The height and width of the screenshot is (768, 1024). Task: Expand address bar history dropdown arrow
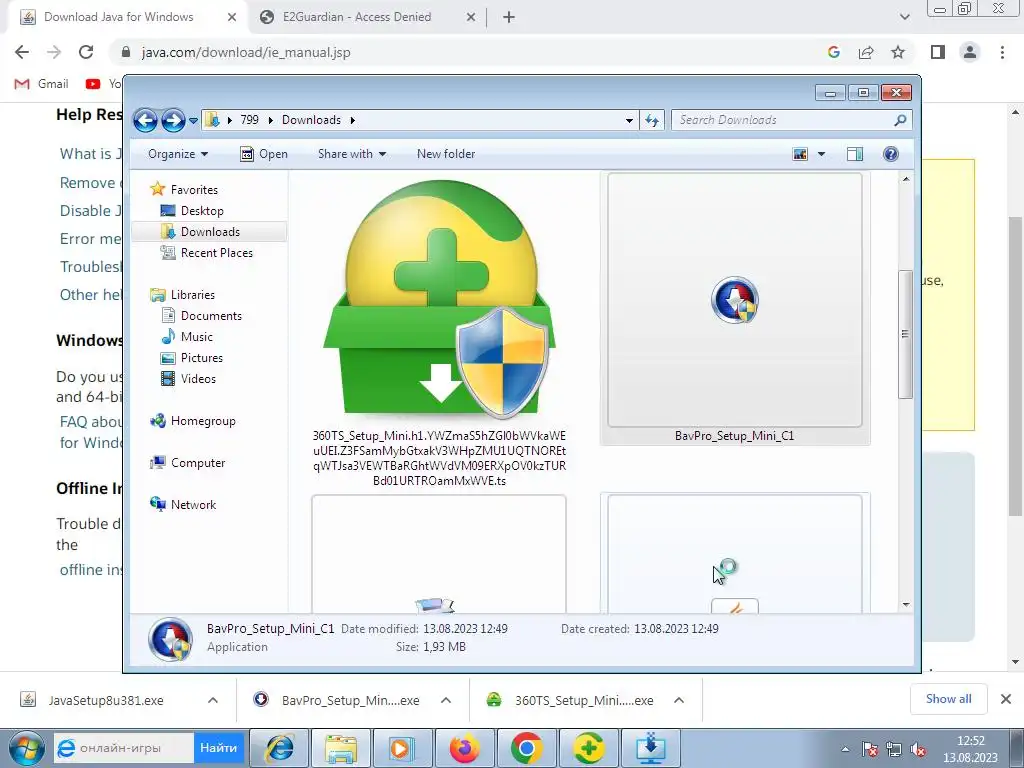tap(629, 120)
